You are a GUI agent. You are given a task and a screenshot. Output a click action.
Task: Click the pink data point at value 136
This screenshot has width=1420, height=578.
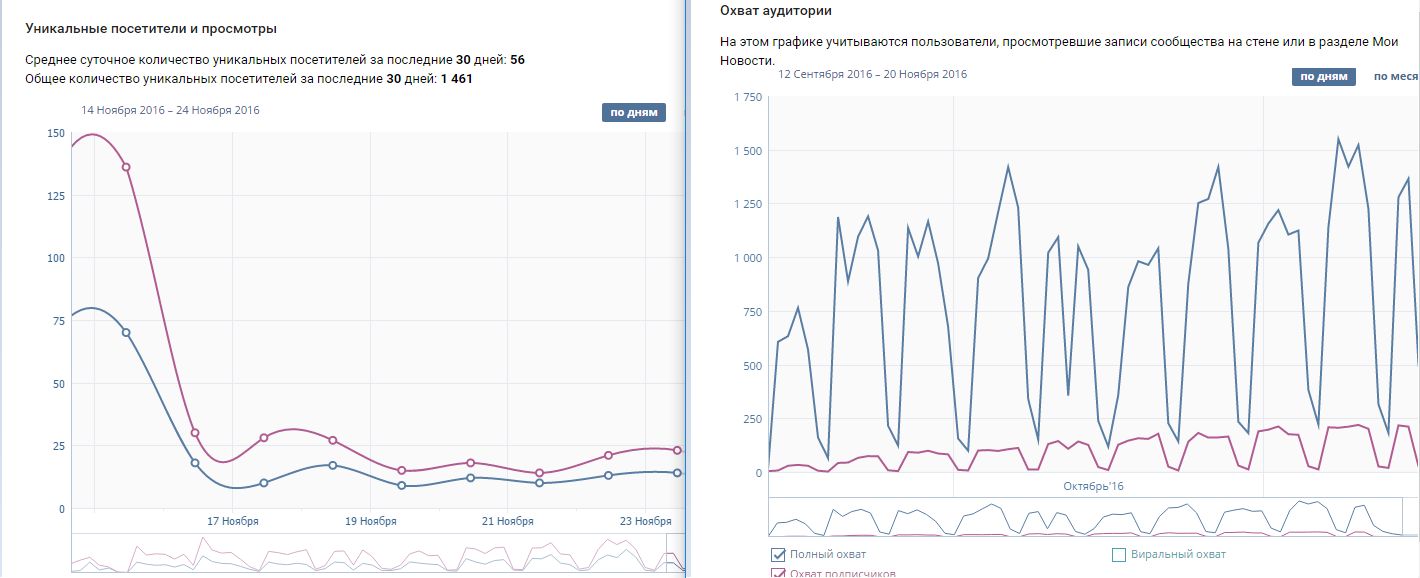[x=126, y=167]
